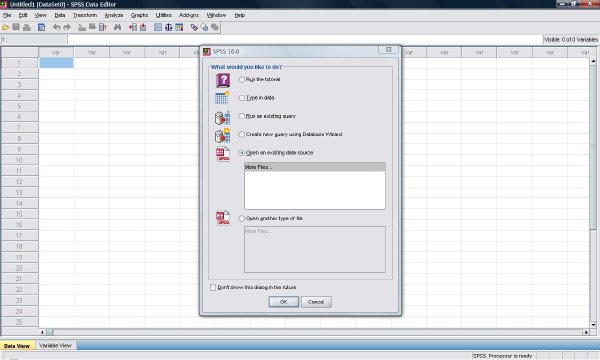Open the Utilities menu
Viewport: 600px width, 360px height.
163,15
